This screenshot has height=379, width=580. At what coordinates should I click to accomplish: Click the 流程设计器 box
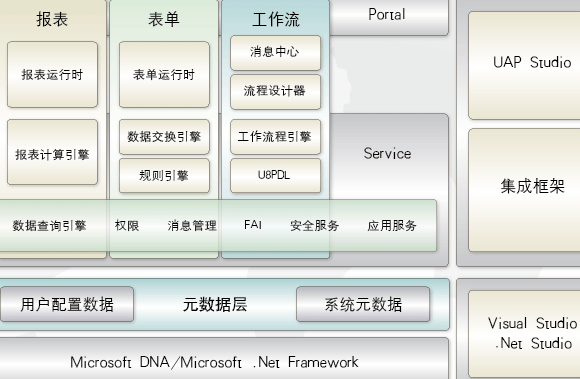tap(276, 92)
